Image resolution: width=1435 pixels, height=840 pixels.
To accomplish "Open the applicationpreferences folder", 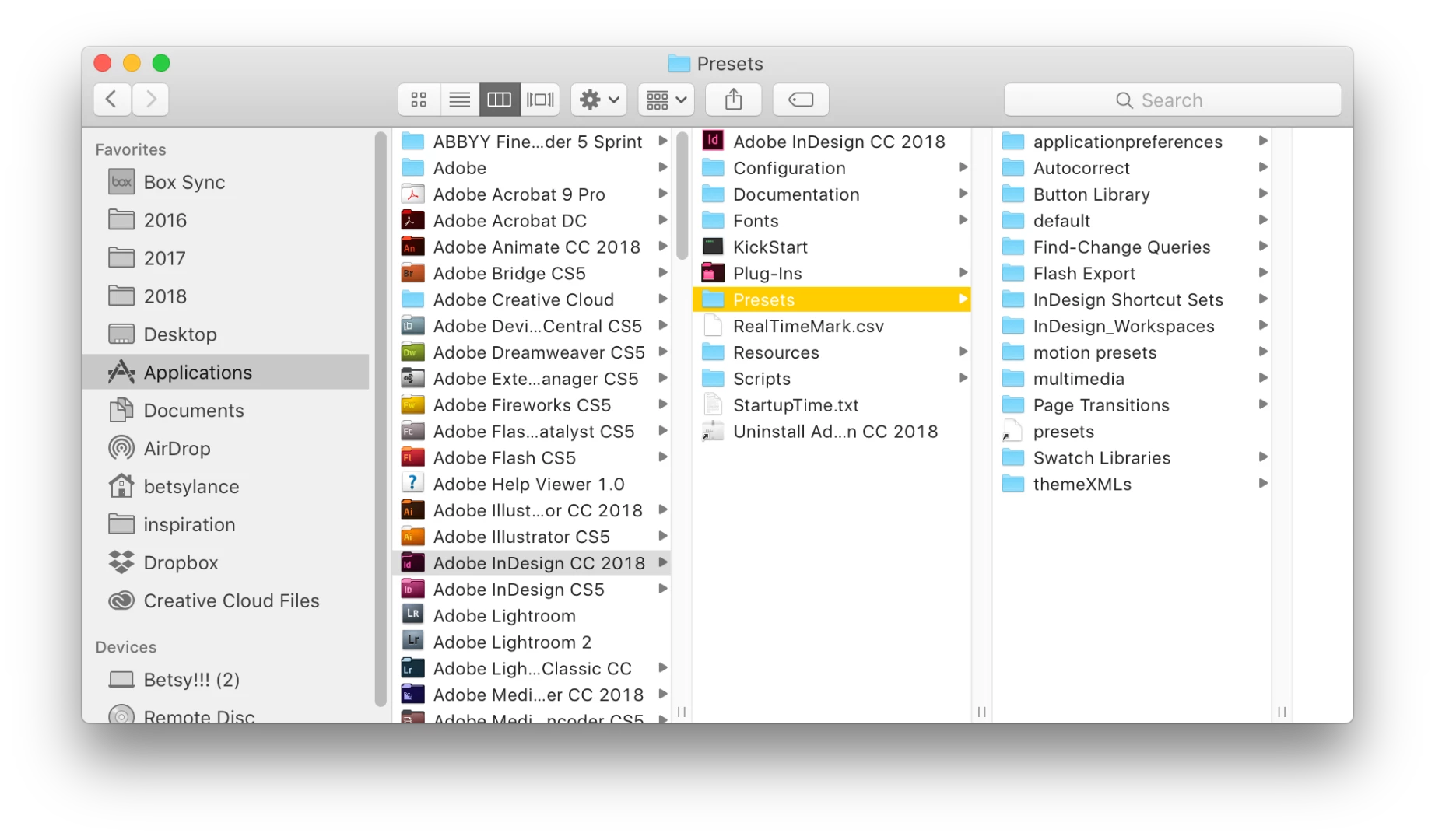I will click(1133, 142).
